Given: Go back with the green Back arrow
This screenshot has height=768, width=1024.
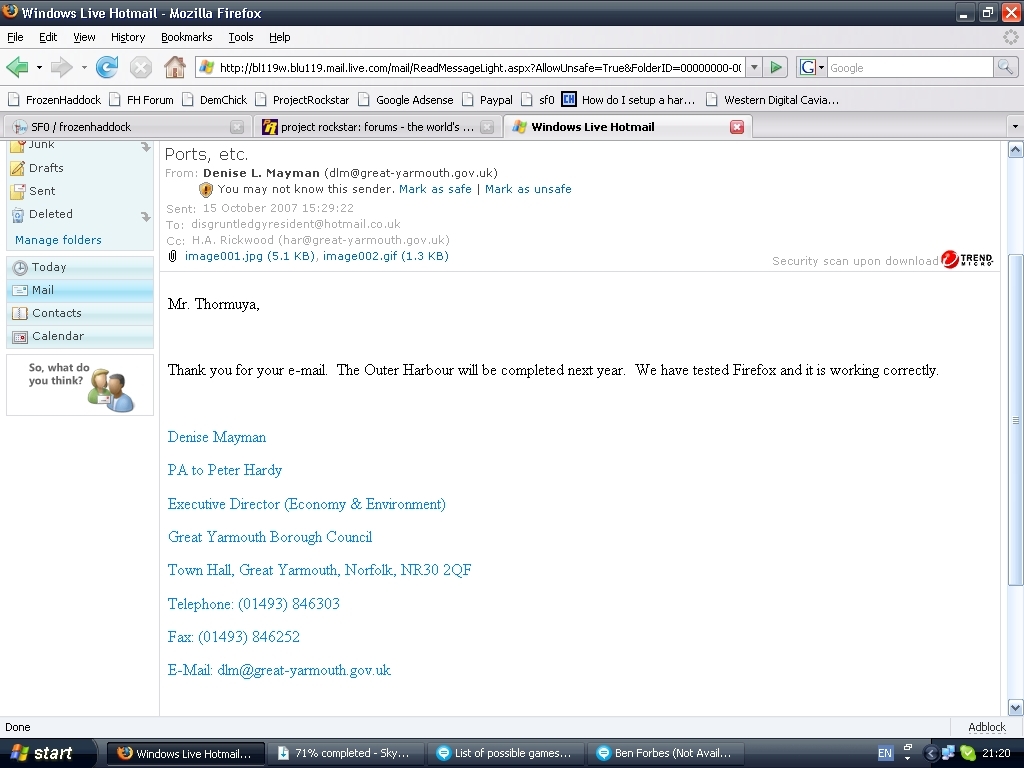Looking at the screenshot, I should pos(18,67).
